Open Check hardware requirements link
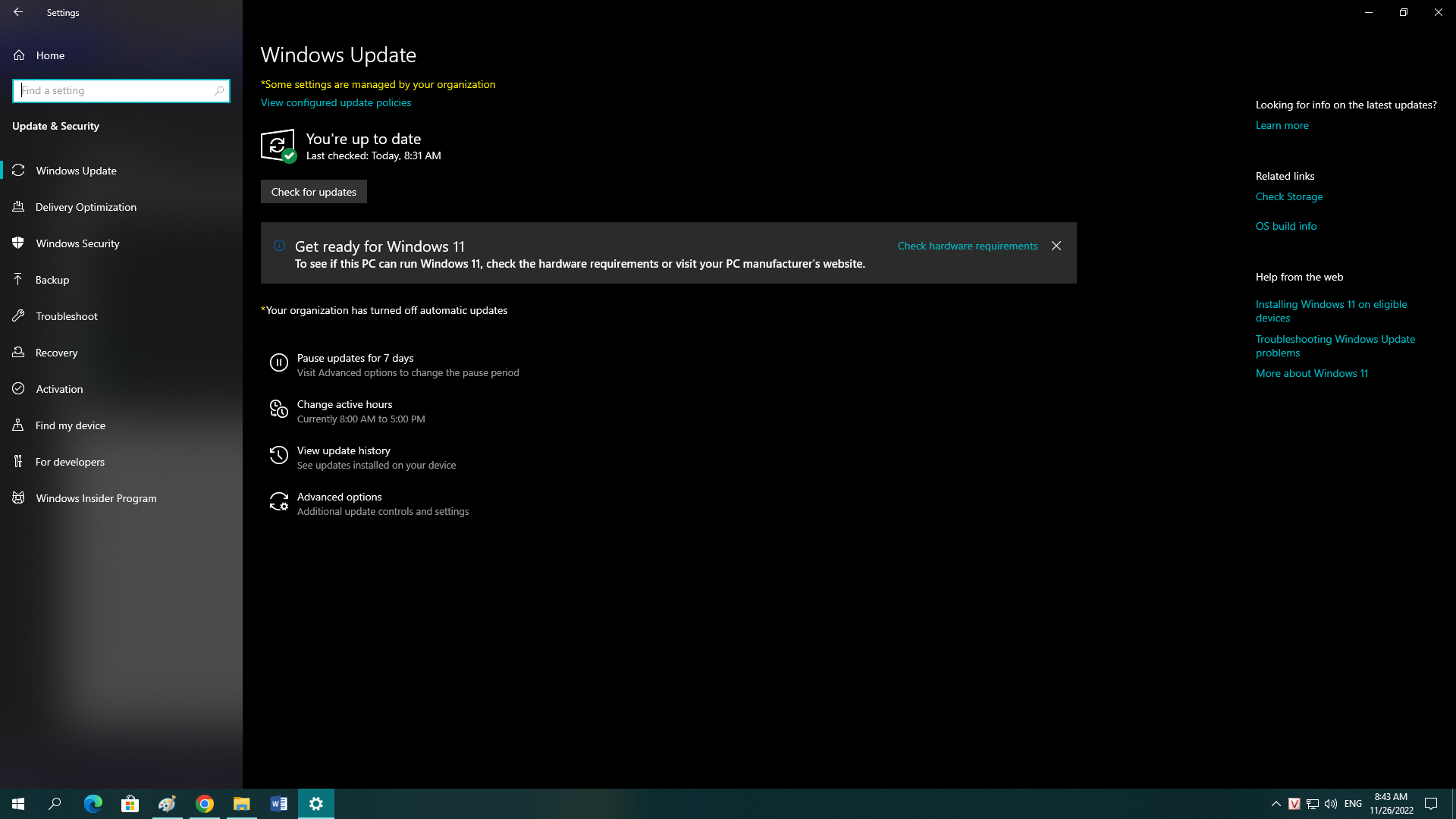 (967, 245)
